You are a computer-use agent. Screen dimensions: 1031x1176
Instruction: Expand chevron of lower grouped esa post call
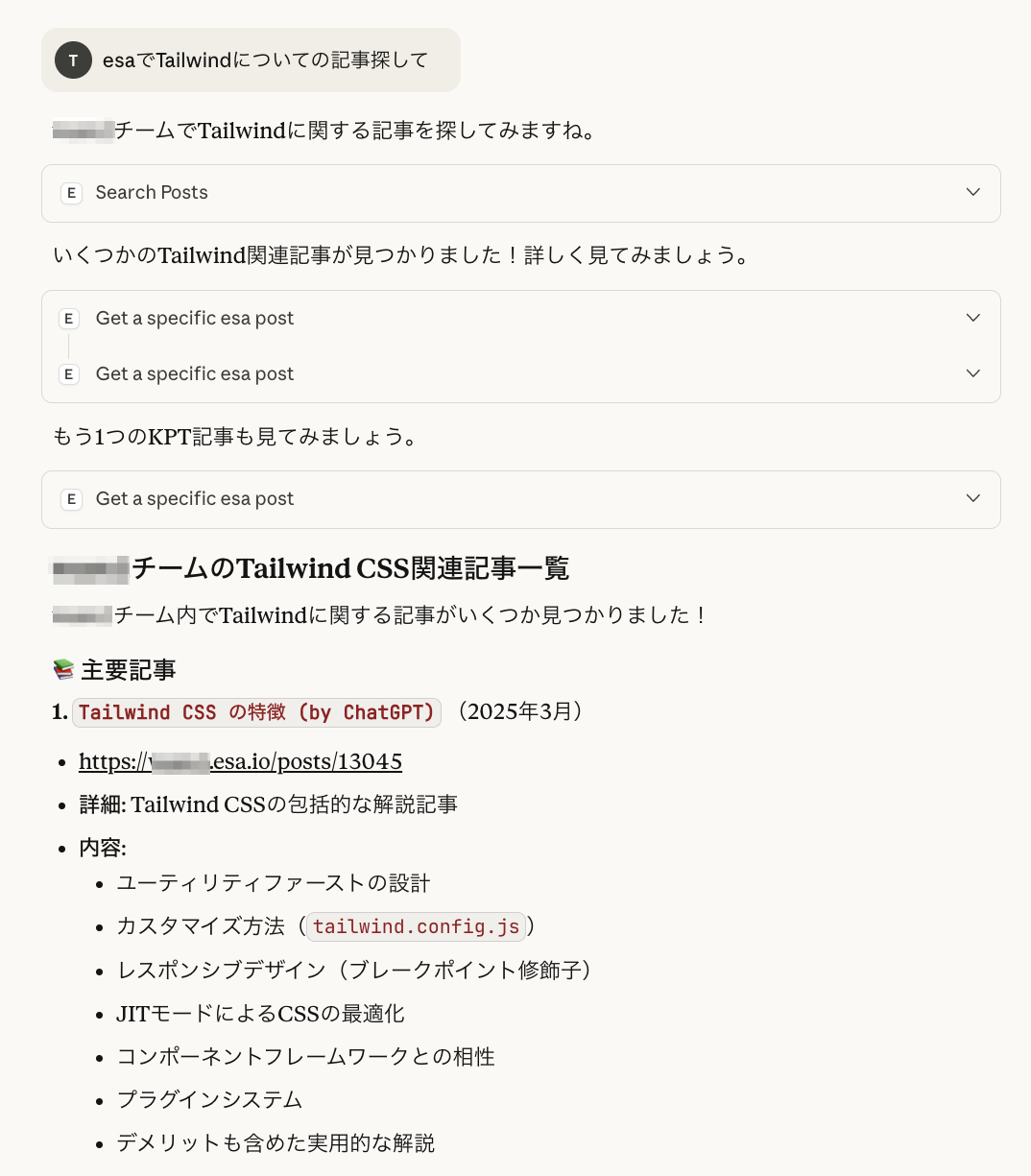click(973, 373)
